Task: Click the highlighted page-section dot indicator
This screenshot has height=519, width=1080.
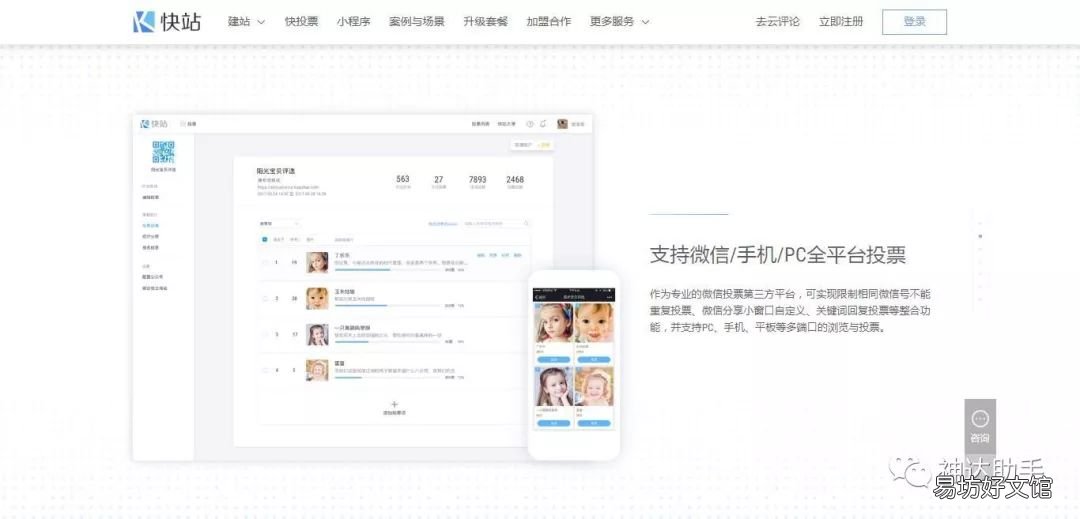Action: [x=981, y=236]
